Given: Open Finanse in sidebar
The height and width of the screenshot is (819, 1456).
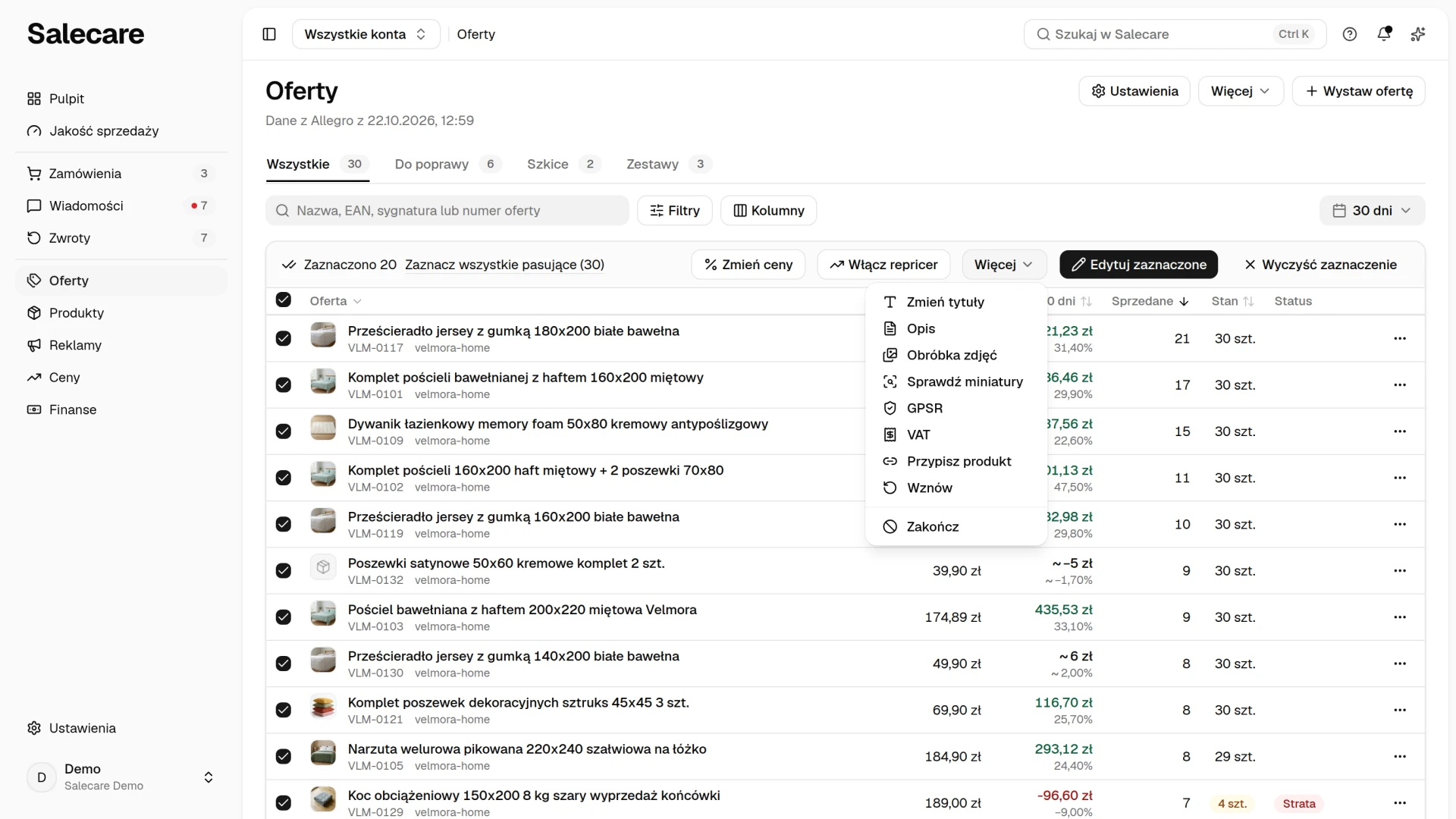Looking at the screenshot, I should tap(121, 409).
